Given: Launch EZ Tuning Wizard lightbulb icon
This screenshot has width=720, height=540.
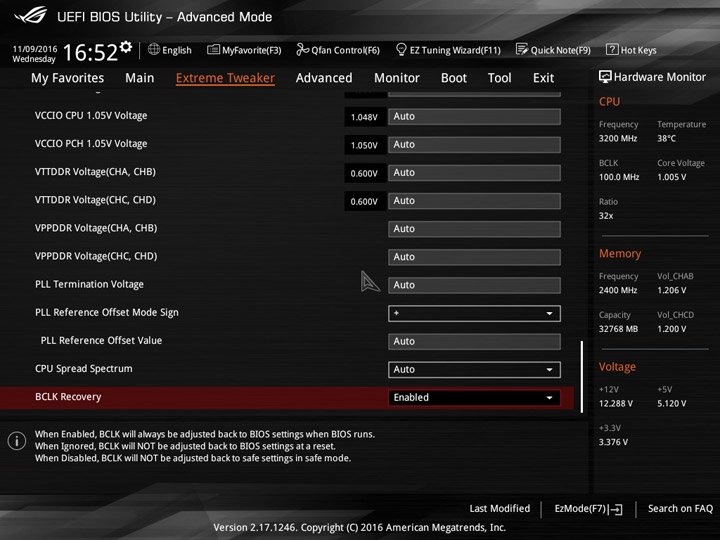Looking at the screenshot, I should 401,49.
